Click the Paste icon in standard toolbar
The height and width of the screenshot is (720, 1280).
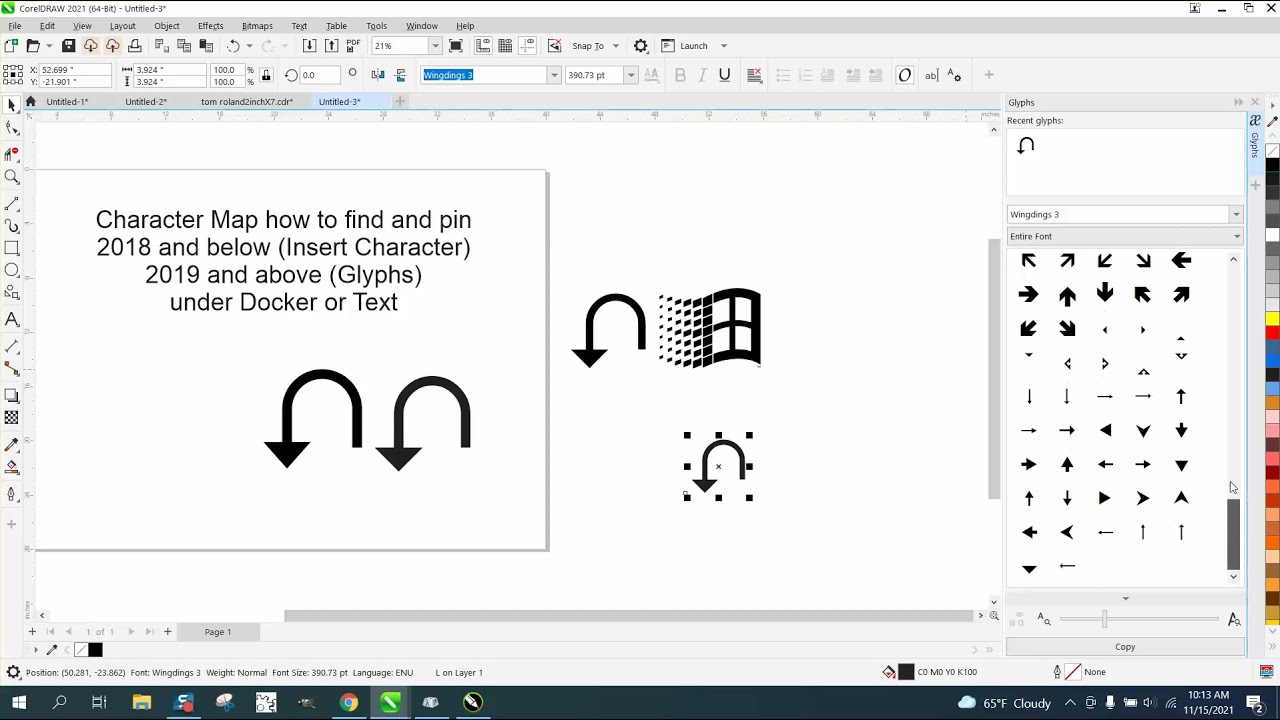[x=206, y=46]
